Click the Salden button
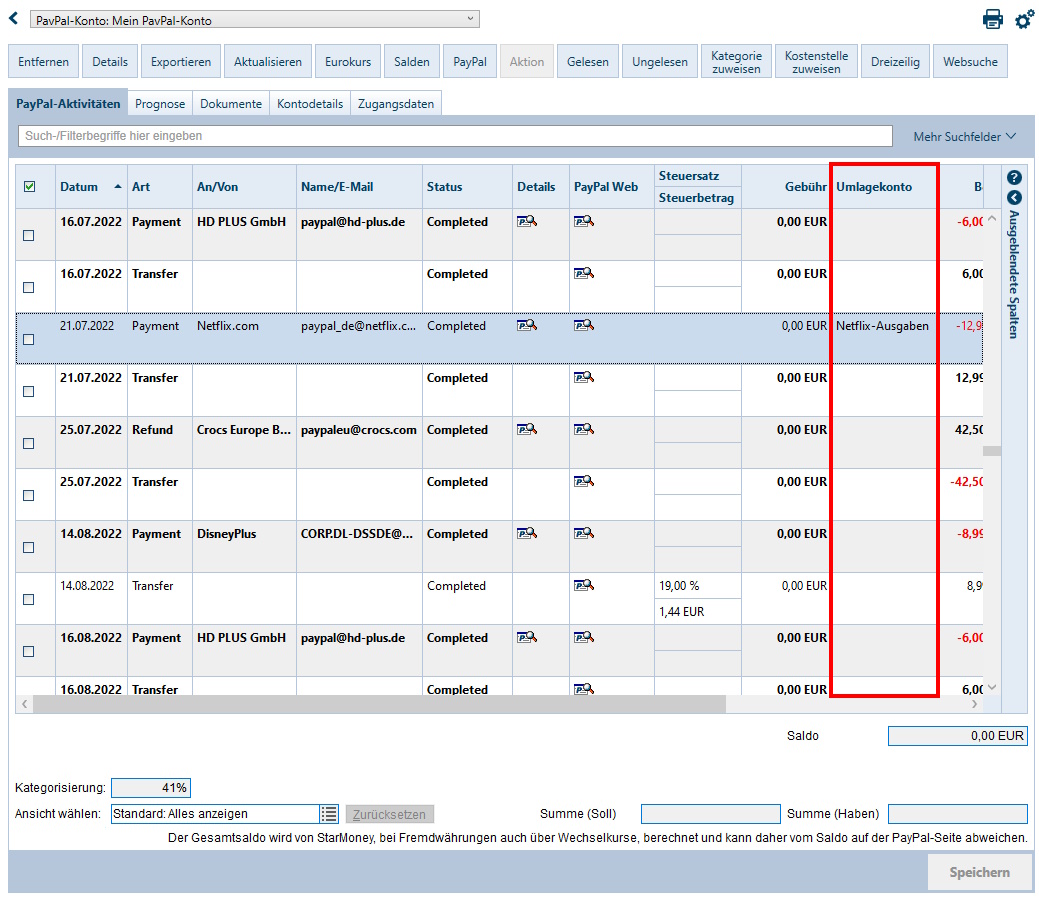Screen dimensions: 1039x897 point(411,62)
